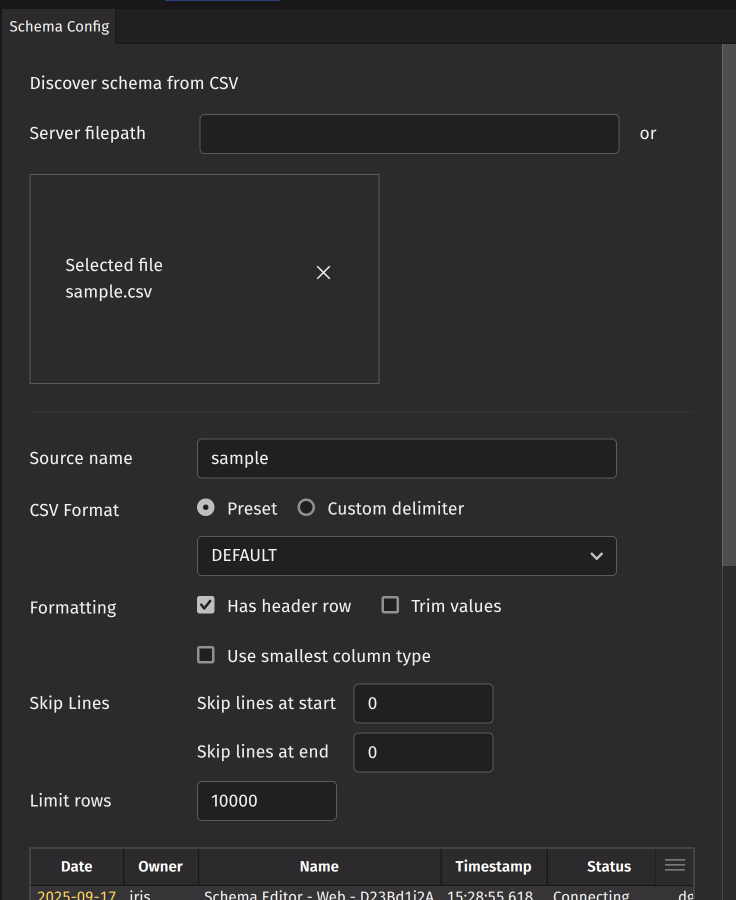Select the Custom delimiter radio button
This screenshot has width=736, height=900.
307,508
